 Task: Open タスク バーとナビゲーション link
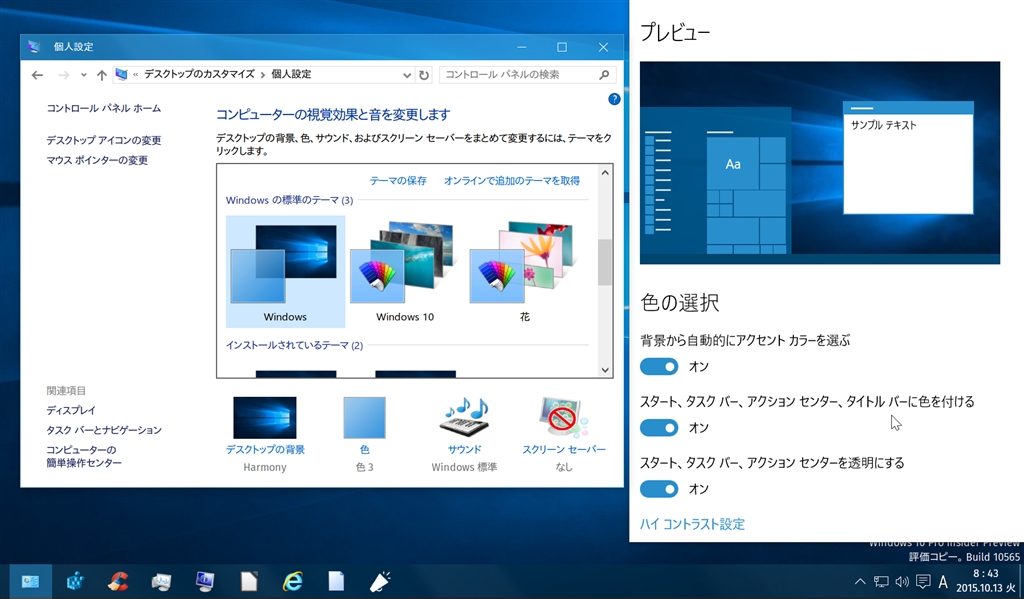click(x=104, y=430)
